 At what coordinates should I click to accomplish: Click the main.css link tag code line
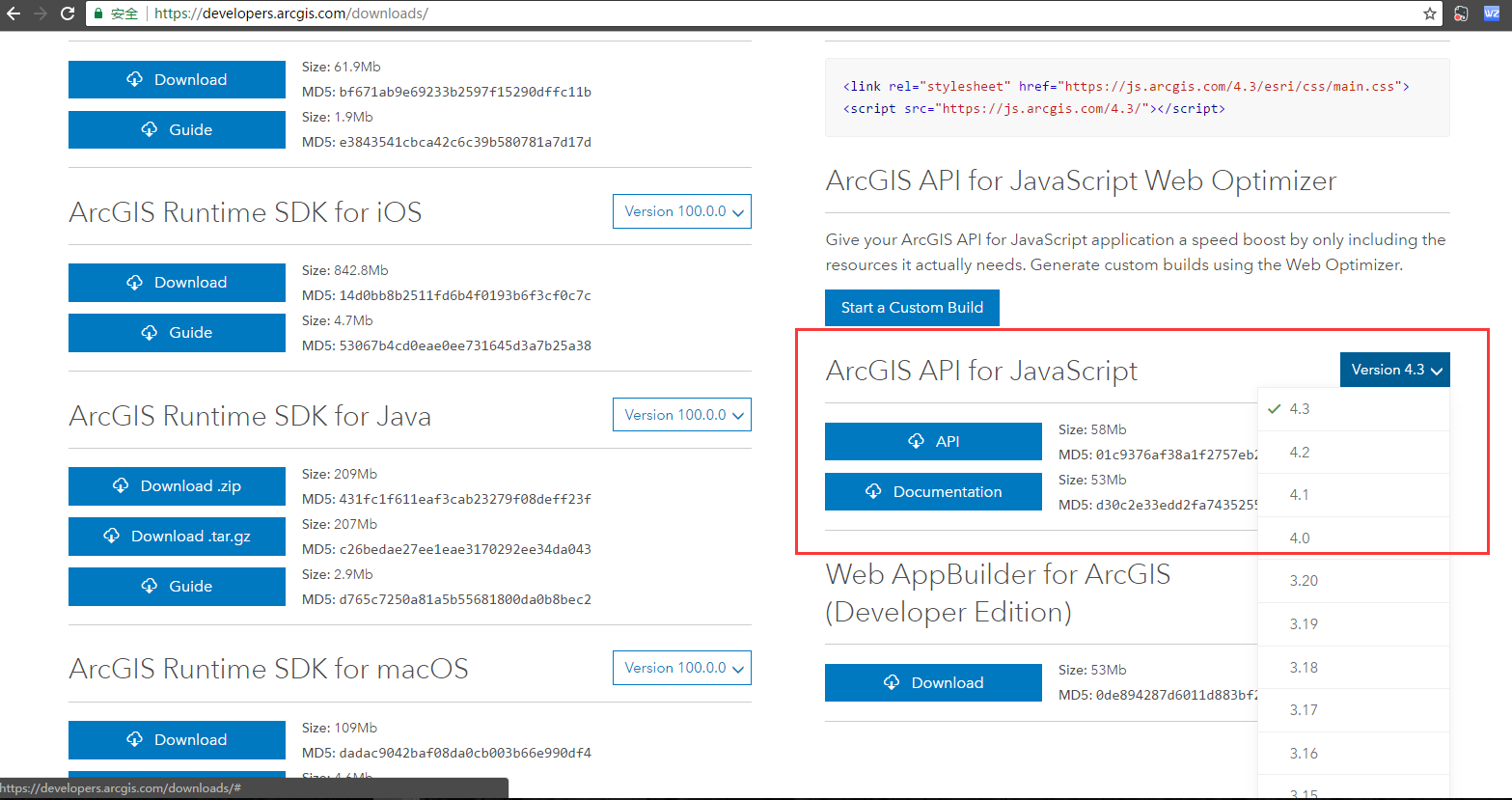pos(1126,86)
